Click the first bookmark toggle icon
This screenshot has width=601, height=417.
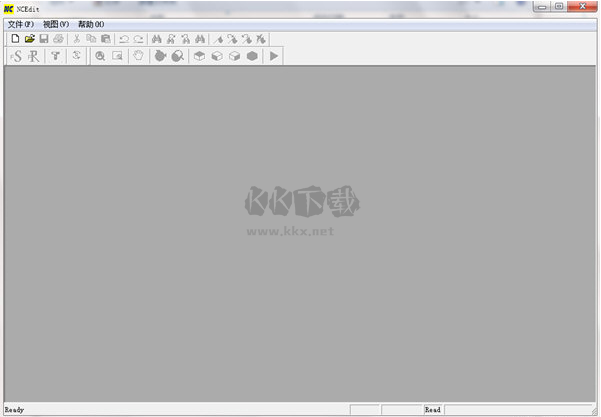(x=218, y=39)
